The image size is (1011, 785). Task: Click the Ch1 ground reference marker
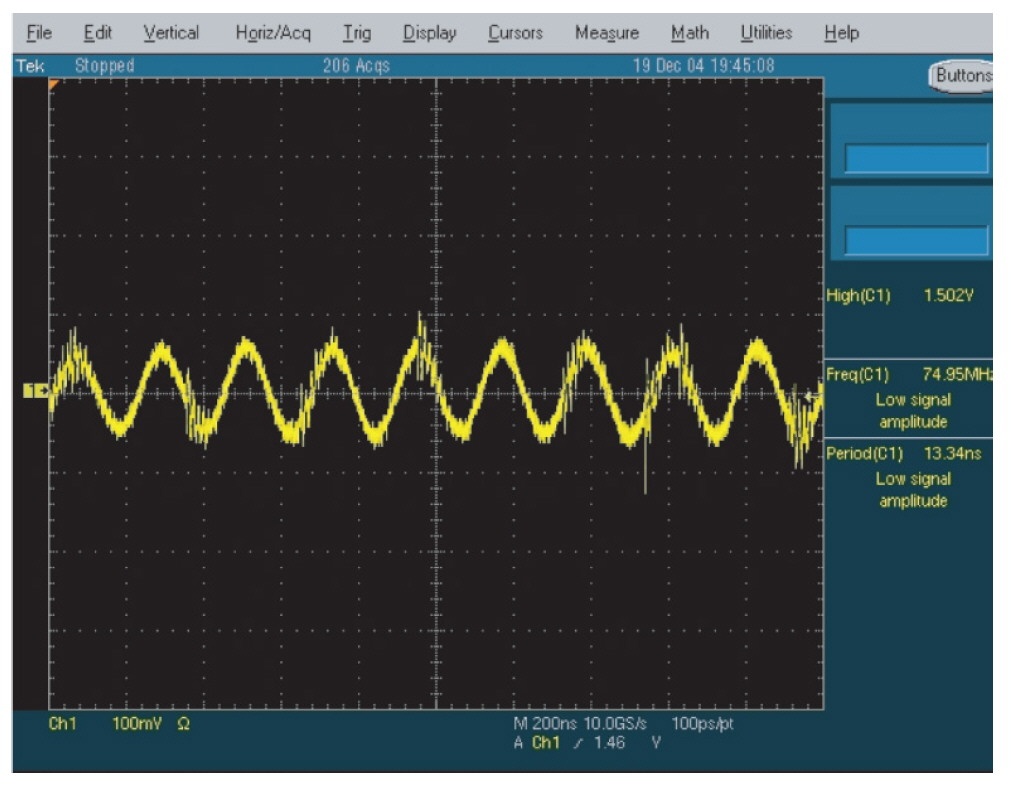34,392
